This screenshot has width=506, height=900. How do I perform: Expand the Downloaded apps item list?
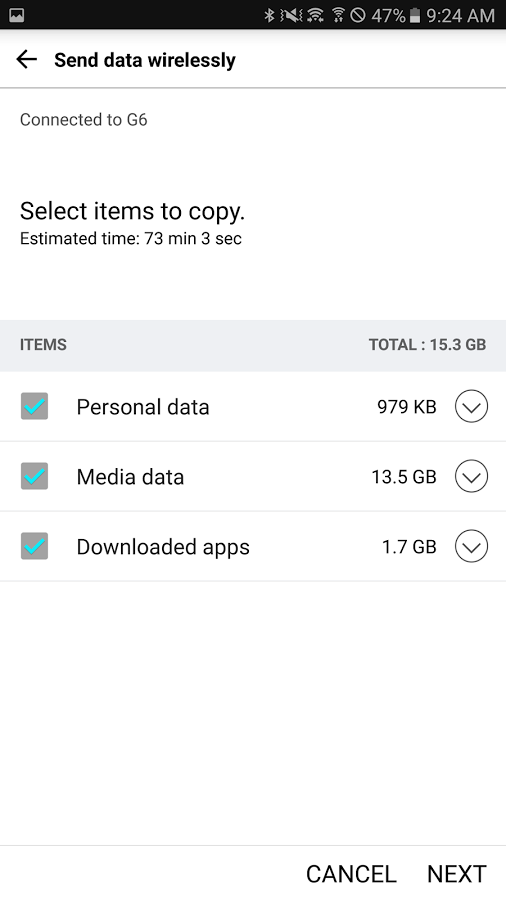pos(472,546)
